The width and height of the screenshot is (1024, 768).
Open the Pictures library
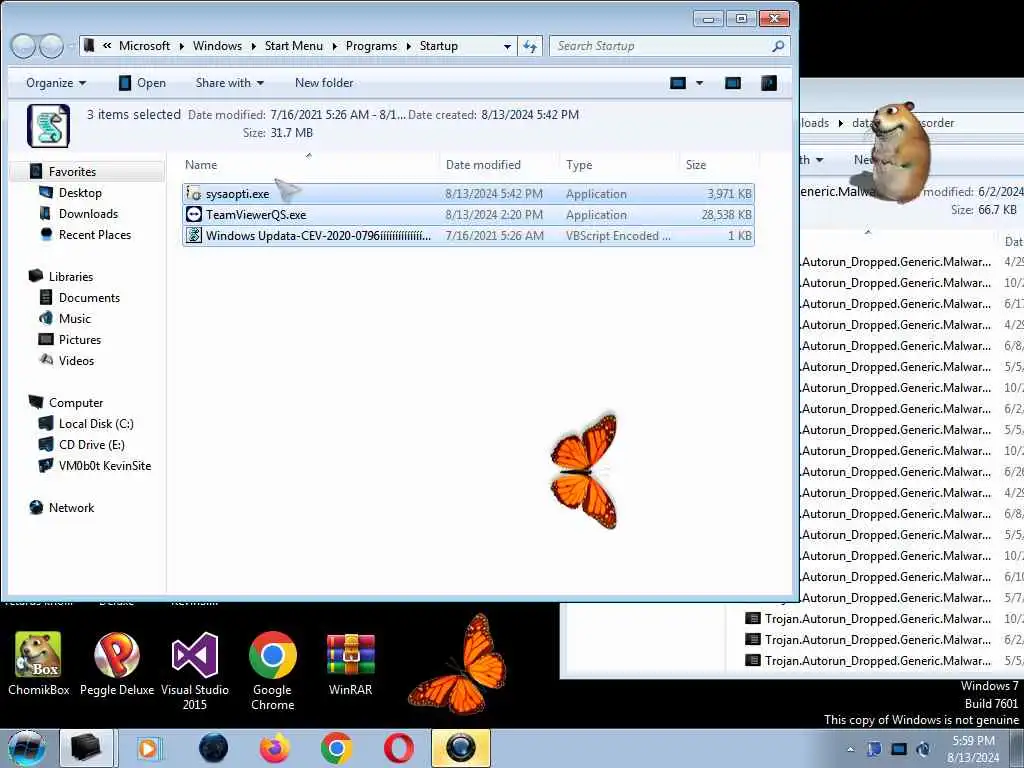click(80, 340)
